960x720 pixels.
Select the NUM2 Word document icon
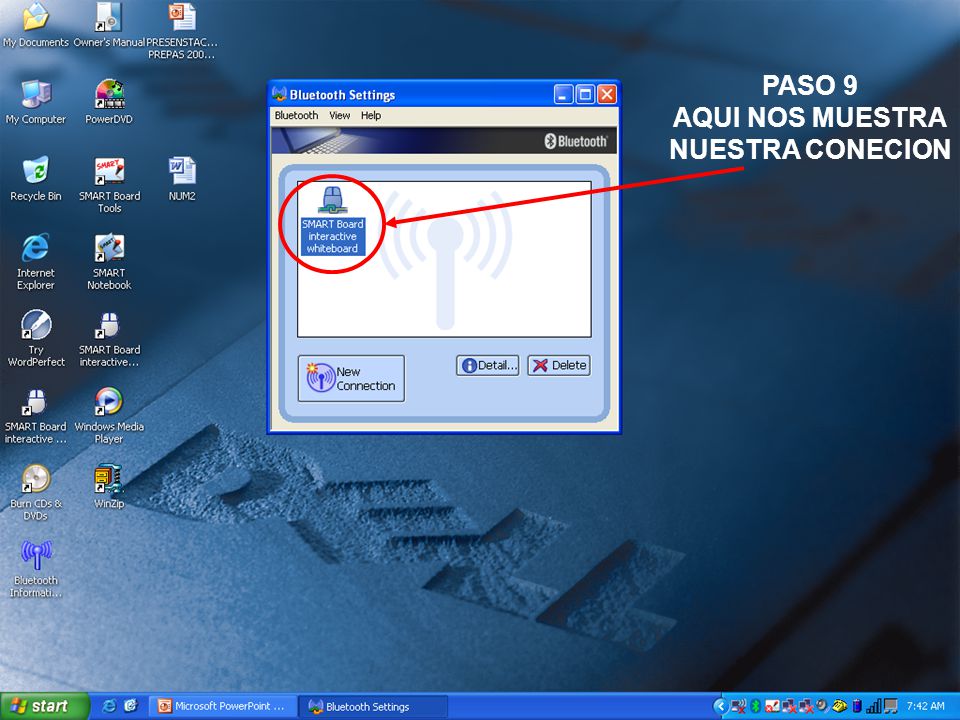point(182,179)
